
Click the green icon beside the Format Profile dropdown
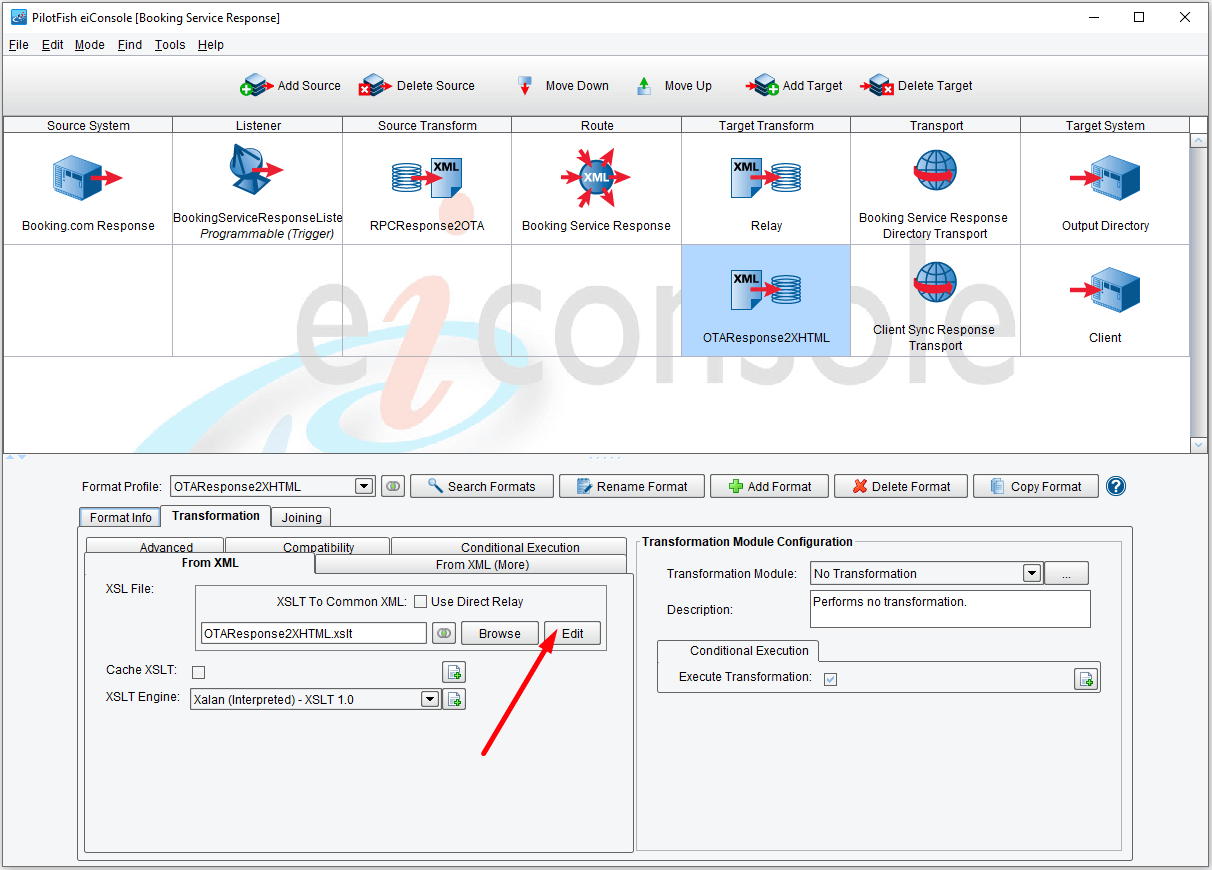click(x=393, y=486)
